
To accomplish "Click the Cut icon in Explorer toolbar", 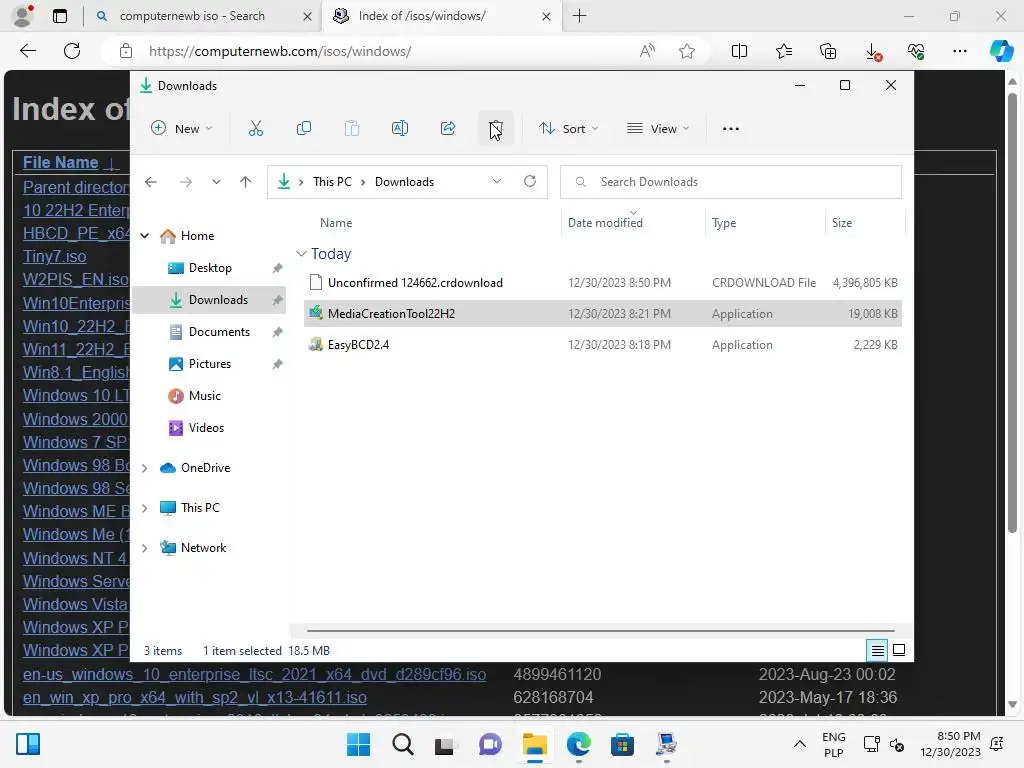I will tap(255, 129).
